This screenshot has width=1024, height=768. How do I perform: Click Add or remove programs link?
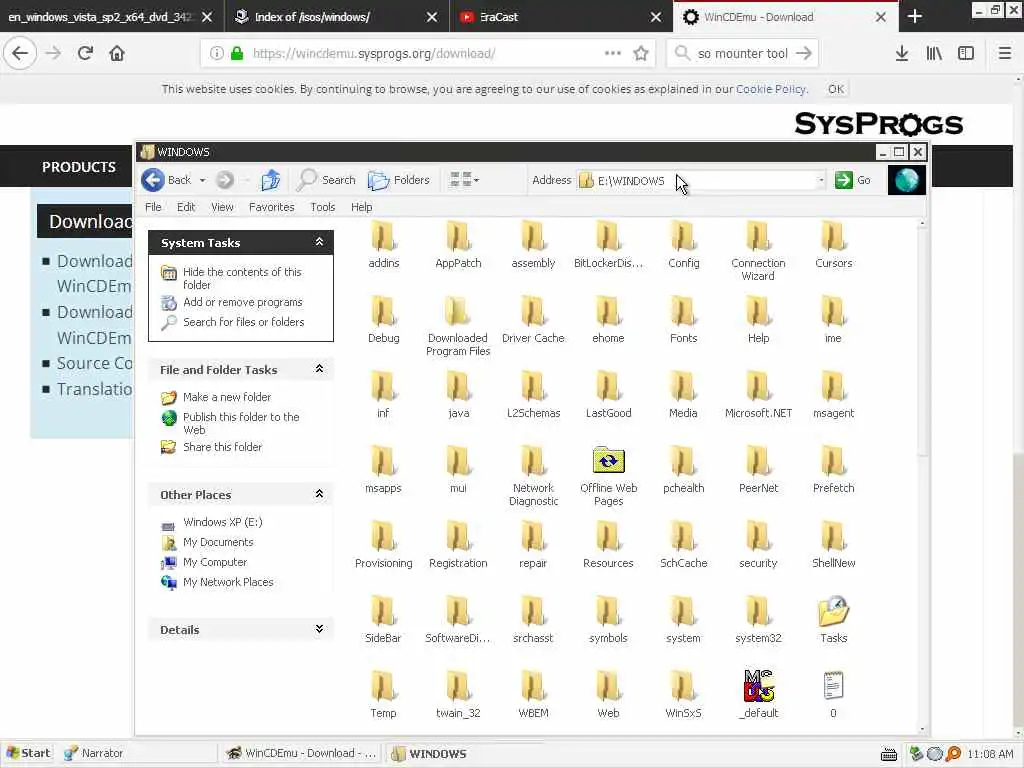click(x=242, y=302)
